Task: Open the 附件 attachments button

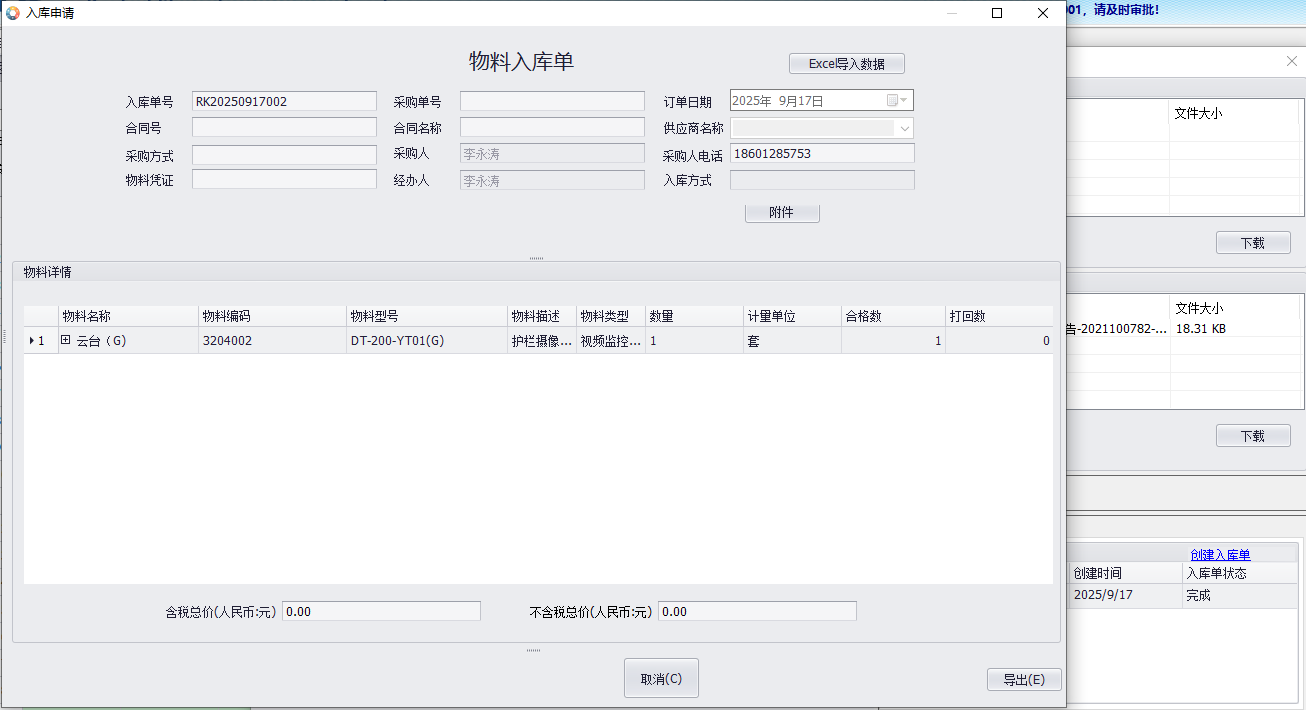Action: coord(781,213)
